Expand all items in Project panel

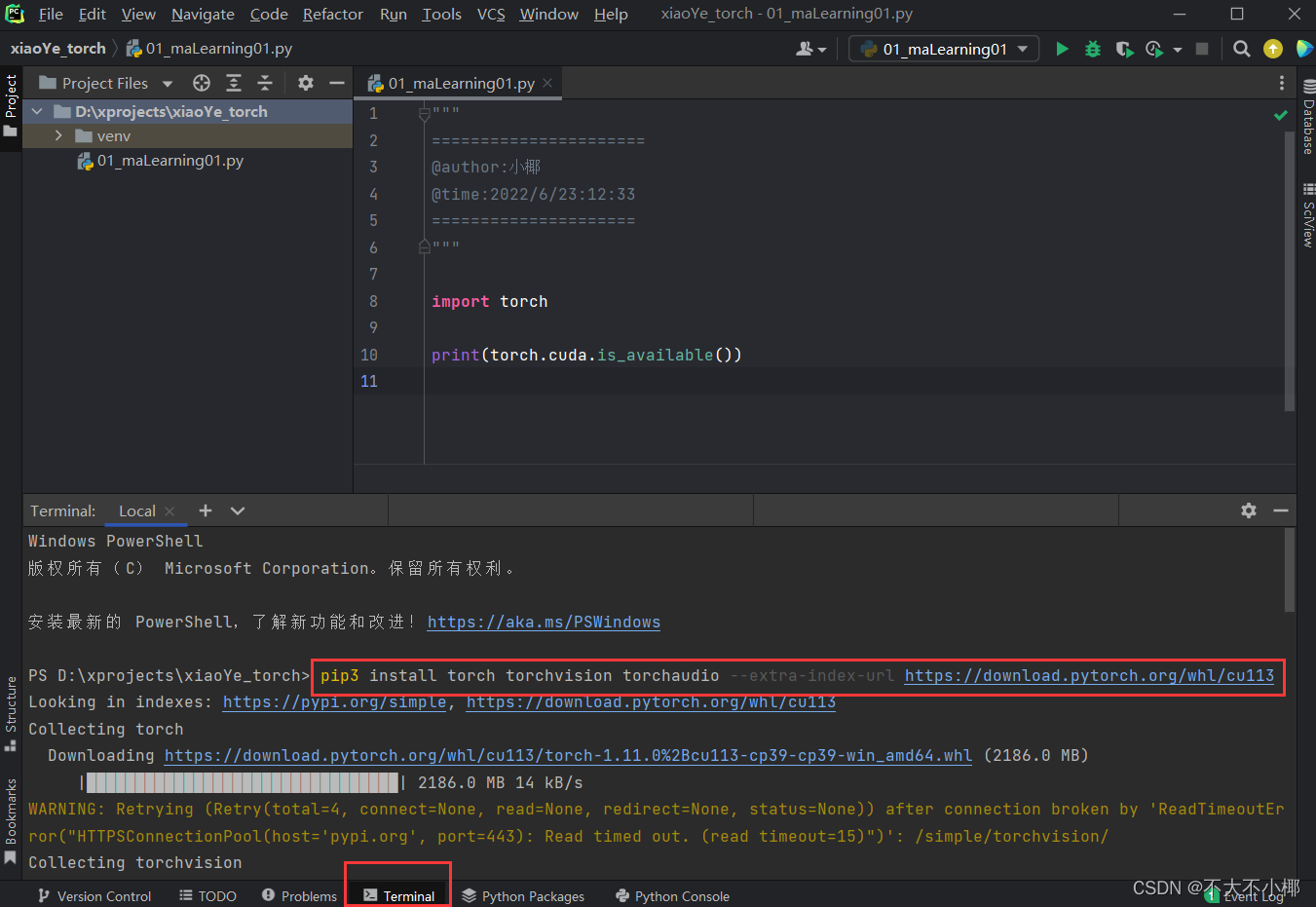point(234,83)
